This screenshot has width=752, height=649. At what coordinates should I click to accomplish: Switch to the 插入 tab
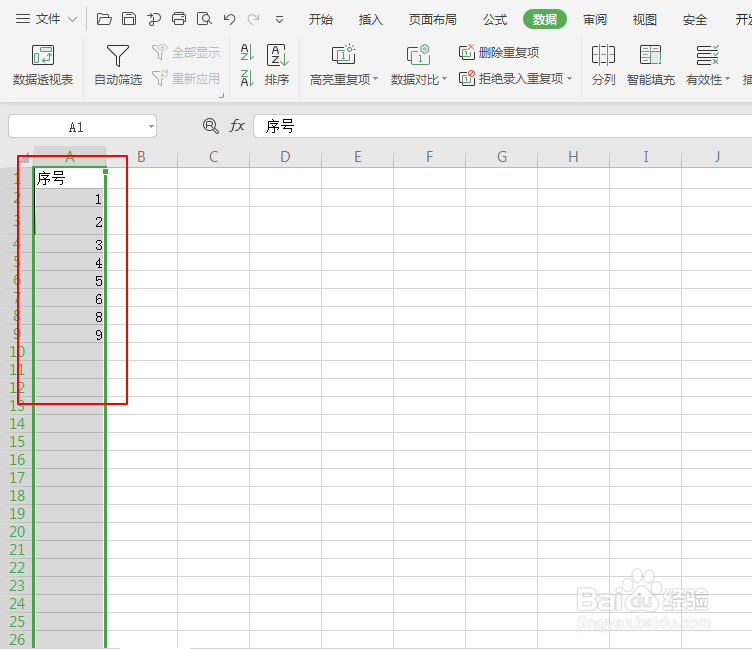click(370, 20)
